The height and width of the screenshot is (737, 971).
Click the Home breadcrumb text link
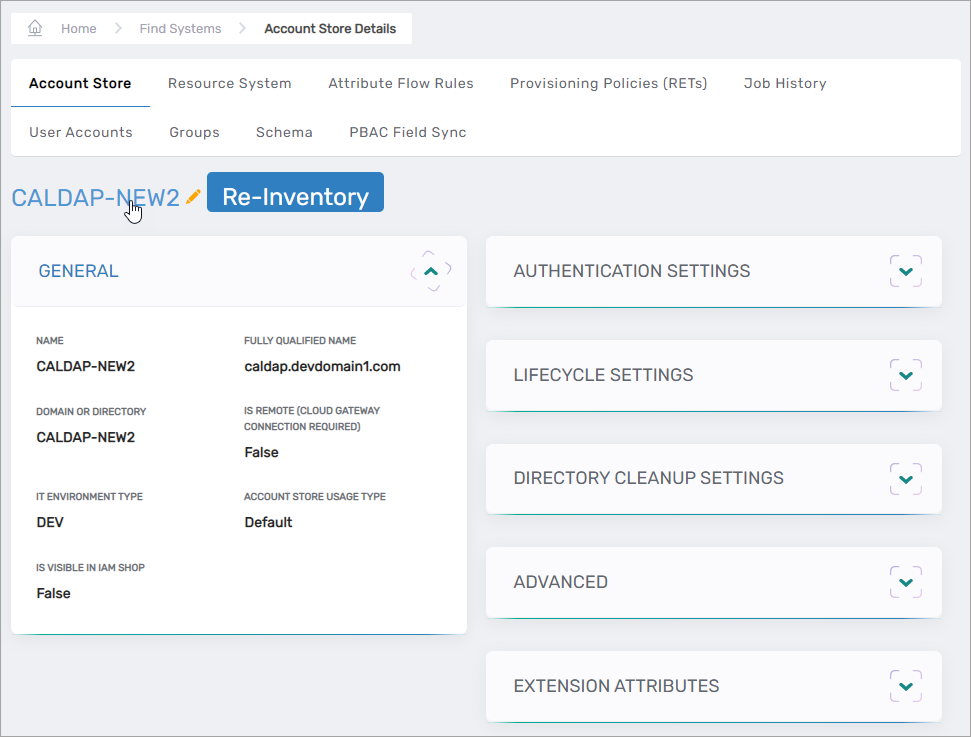coord(78,28)
